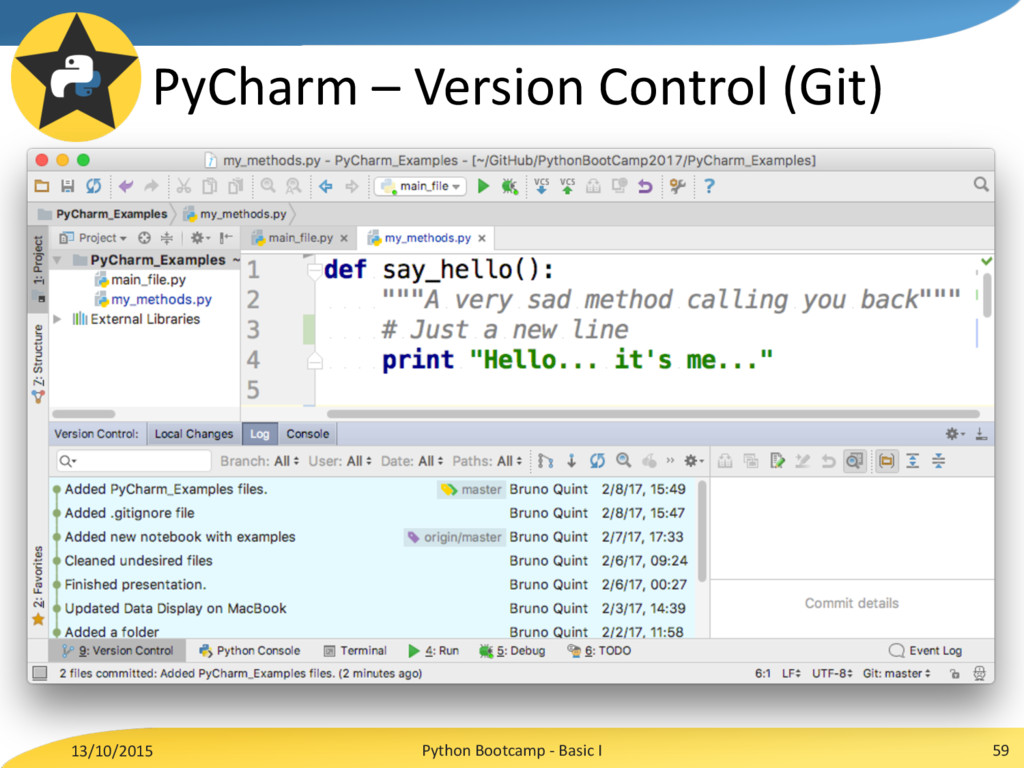Image resolution: width=1024 pixels, height=768 pixels.
Task: Click the VCS Update Project icon
Action: coord(541,186)
